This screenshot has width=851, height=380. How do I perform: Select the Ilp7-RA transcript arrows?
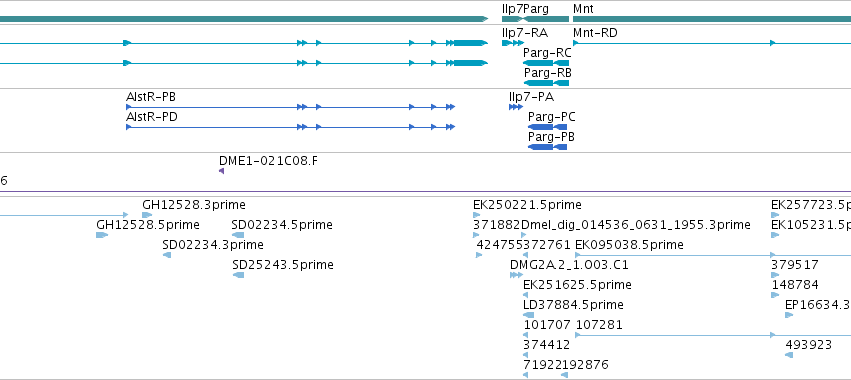tap(513, 43)
